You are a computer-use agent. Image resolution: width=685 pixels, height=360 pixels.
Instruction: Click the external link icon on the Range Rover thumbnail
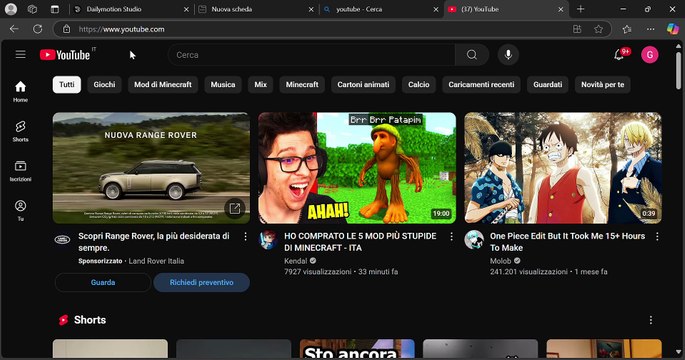[235, 209]
